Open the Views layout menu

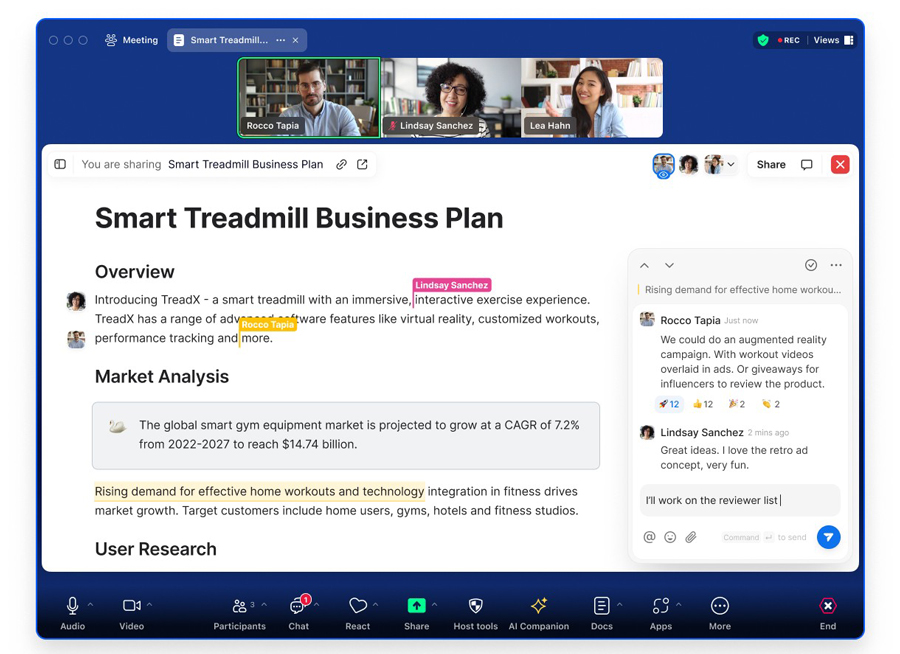(833, 40)
